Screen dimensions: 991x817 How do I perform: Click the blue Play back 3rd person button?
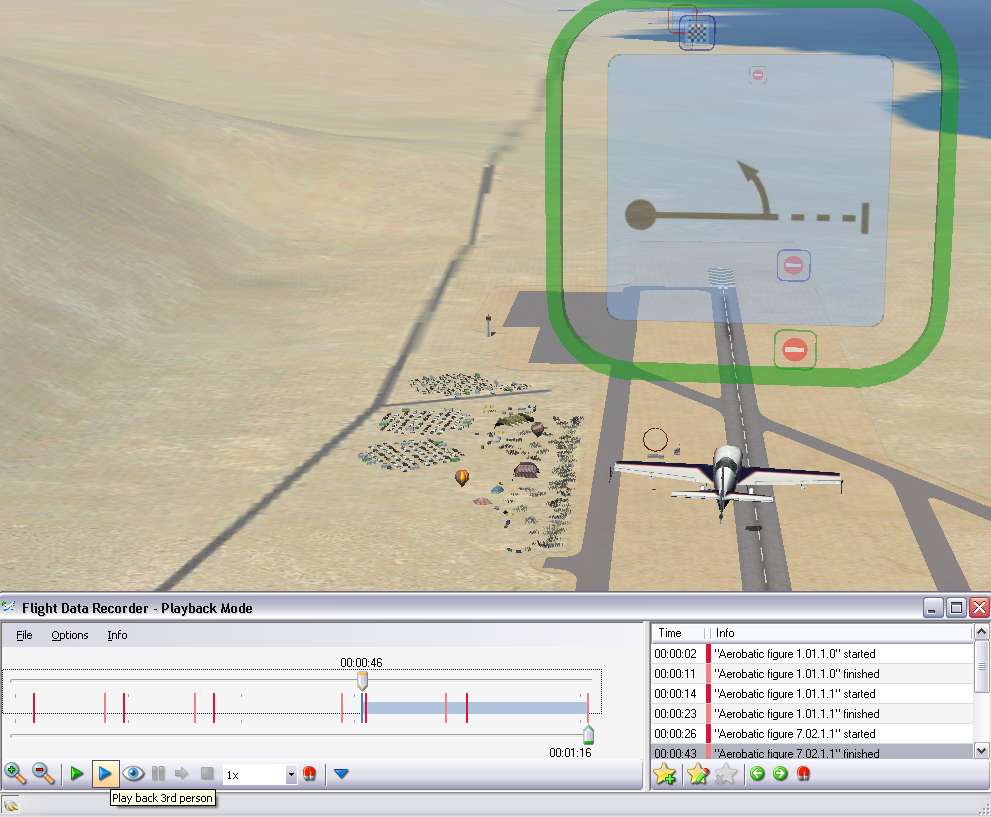click(105, 773)
